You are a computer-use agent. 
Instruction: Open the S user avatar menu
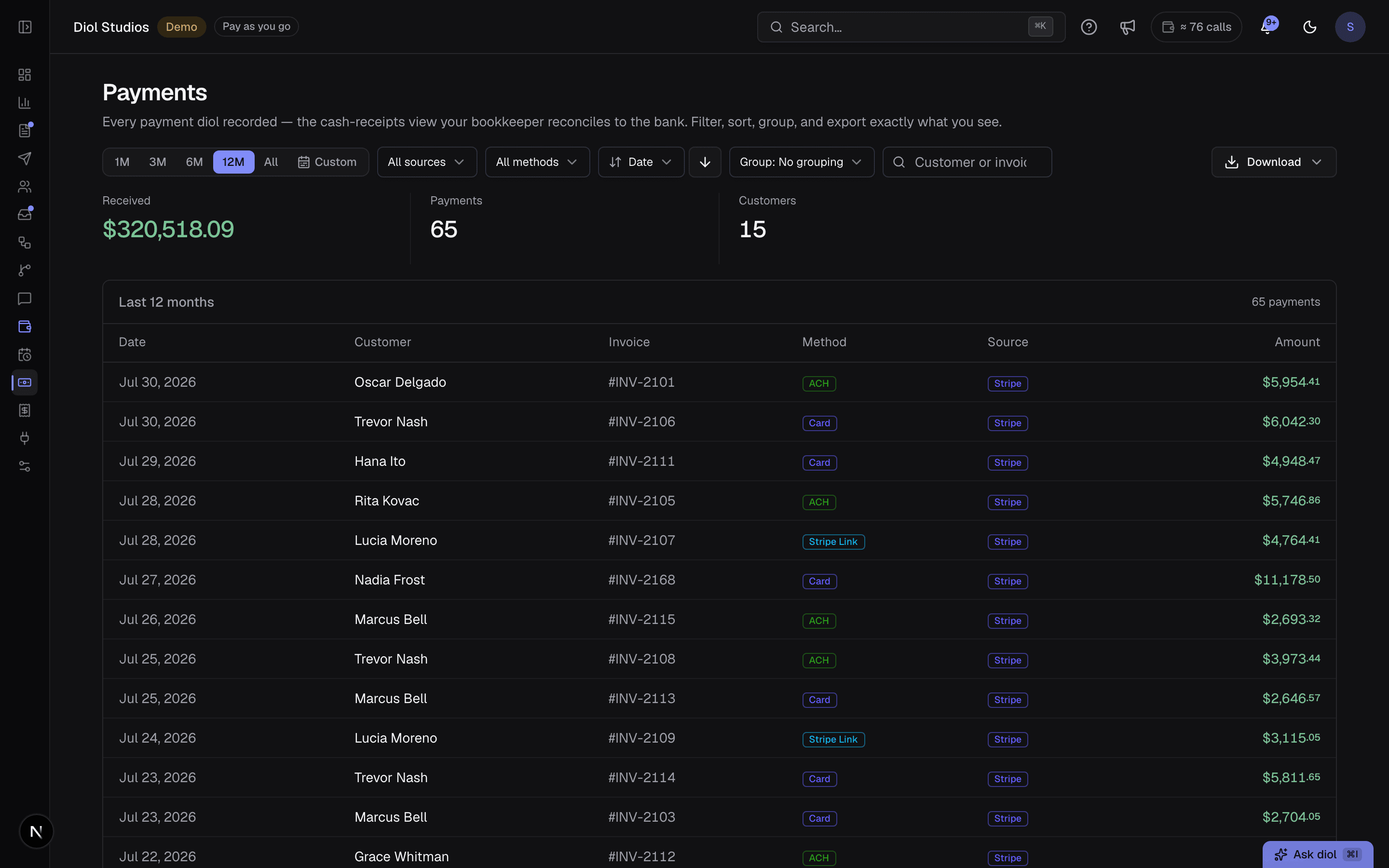[x=1350, y=27]
